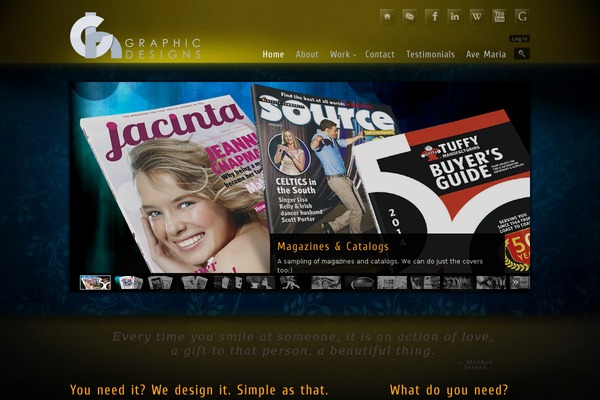Expand the Work dropdown menu
This screenshot has height=400, width=600.
343,54
